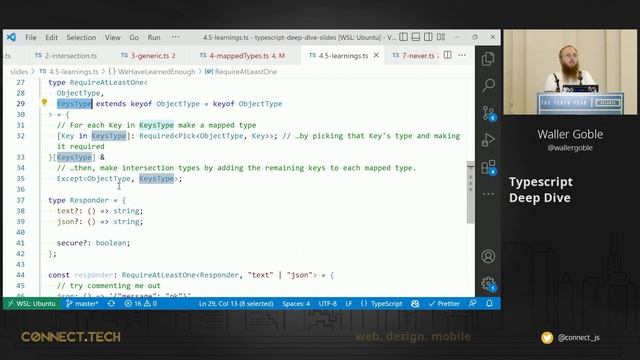This screenshot has width=640, height=360.
Task: Click the Copilot status icon in status bar
Action: (415, 304)
